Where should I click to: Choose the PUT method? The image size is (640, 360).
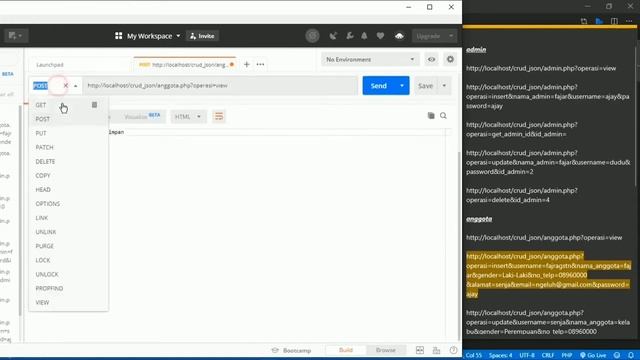(41, 133)
